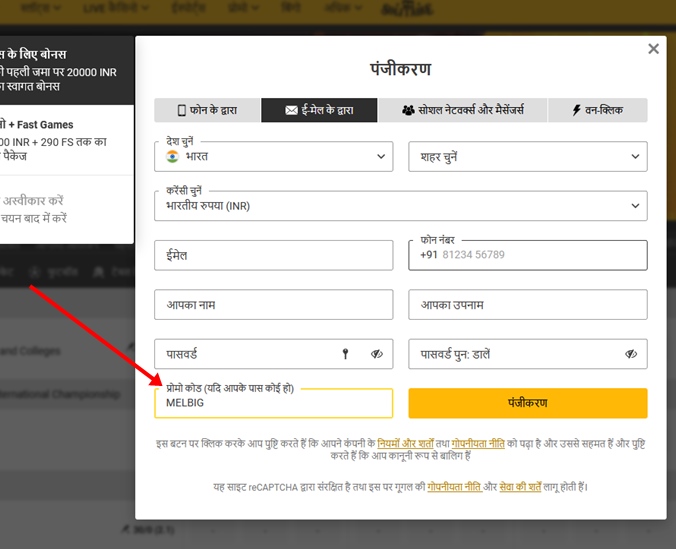The image size is (676, 549).
Task: Select the ई-मेल के द्वारा tab
Action: [319, 110]
